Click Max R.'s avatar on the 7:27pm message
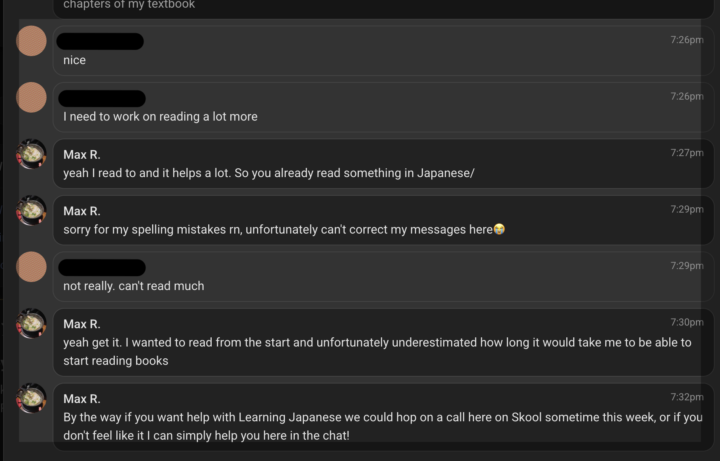Image resolution: width=720 pixels, height=461 pixels. pos(32,154)
